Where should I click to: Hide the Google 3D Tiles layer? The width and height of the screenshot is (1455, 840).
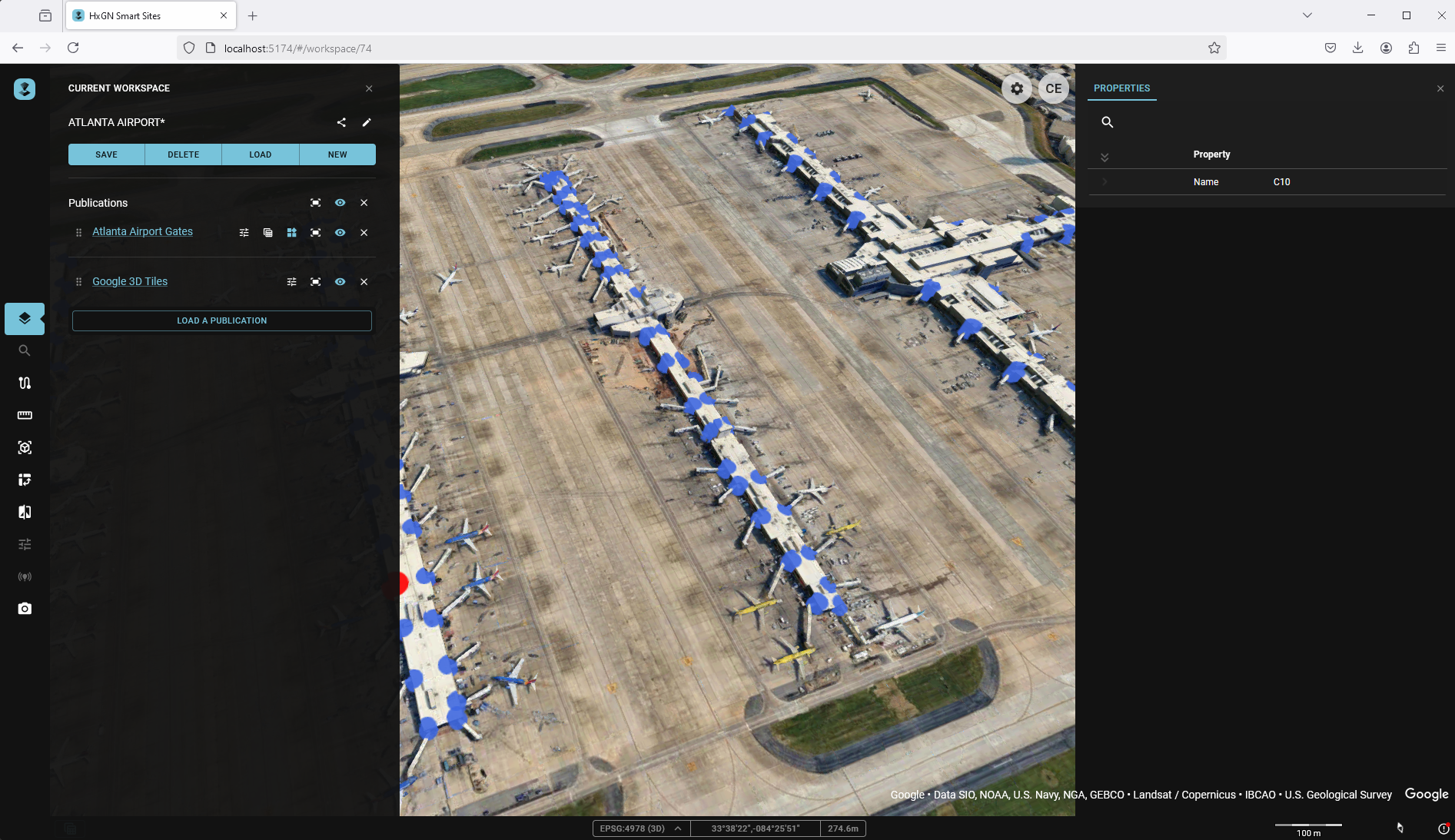340,282
